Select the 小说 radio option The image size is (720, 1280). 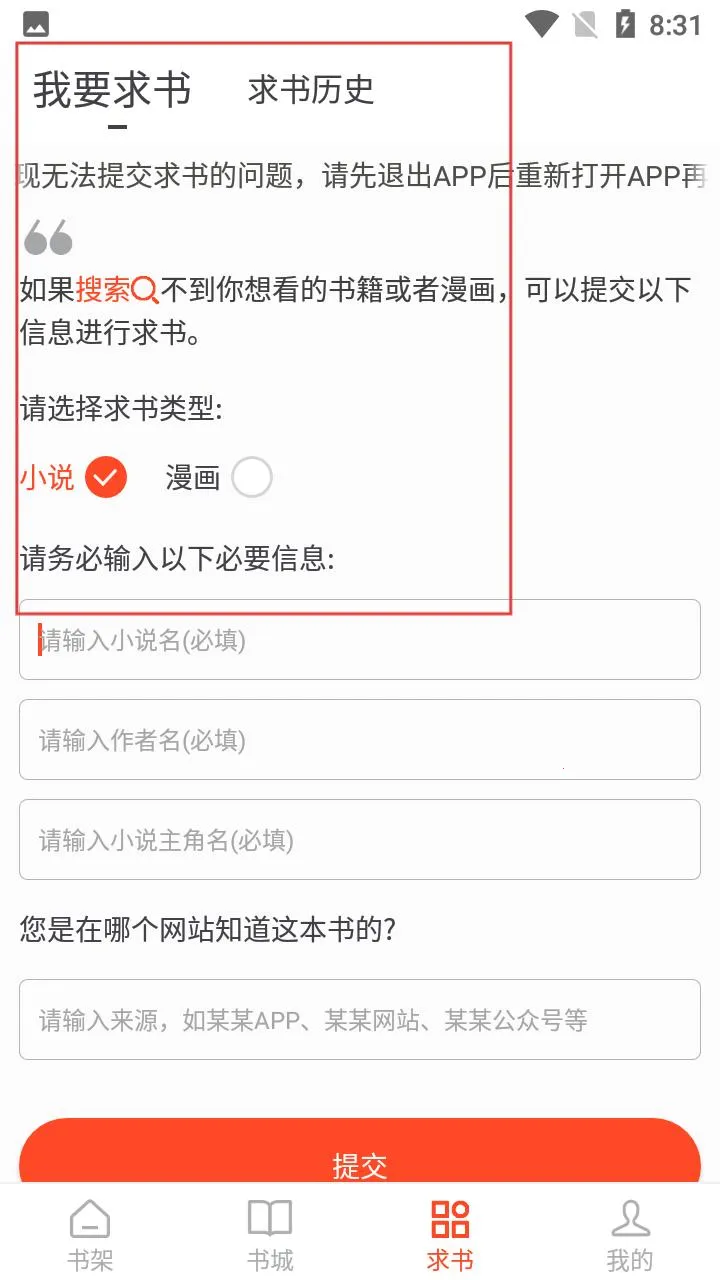pos(106,478)
